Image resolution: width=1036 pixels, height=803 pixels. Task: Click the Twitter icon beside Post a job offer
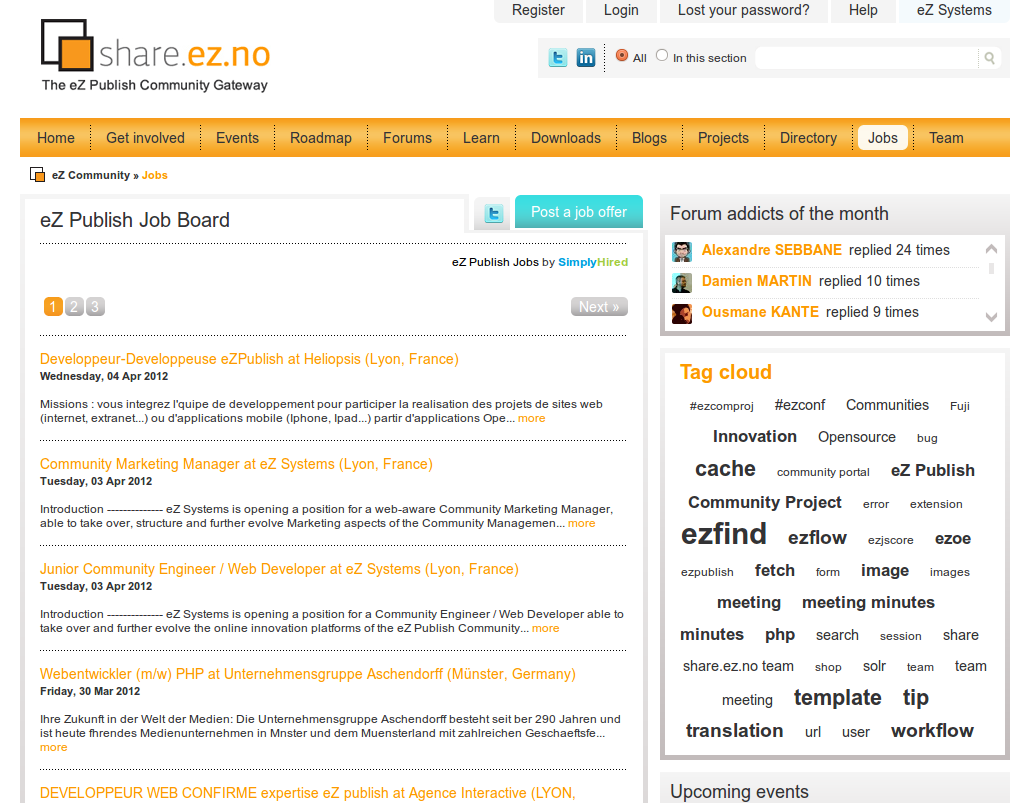click(494, 213)
